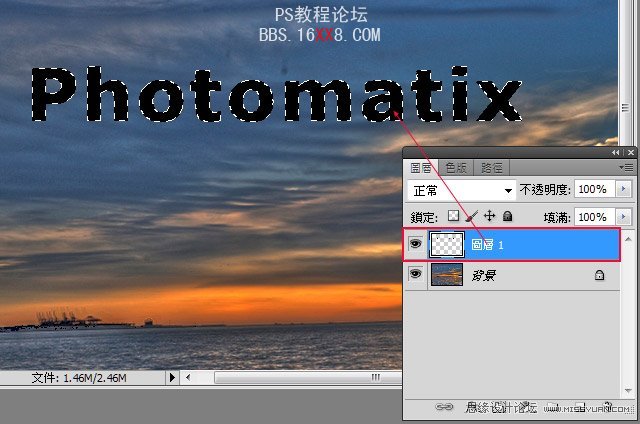This screenshot has height=424, width=640.
Task: Select the 背景 layer thumbnail
Action: point(447,274)
